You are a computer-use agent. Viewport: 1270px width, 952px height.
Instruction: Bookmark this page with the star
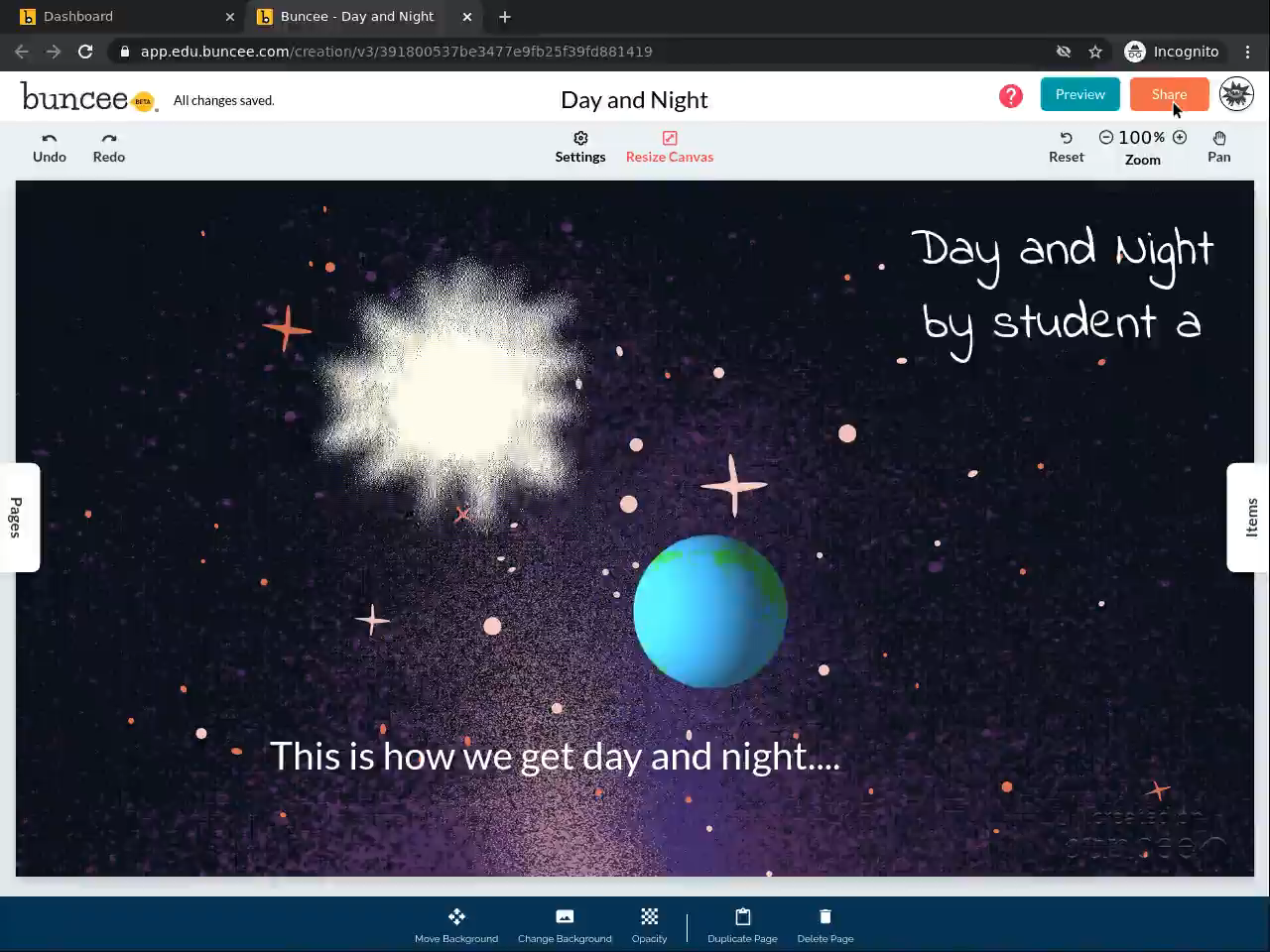tap(1095, 52)
